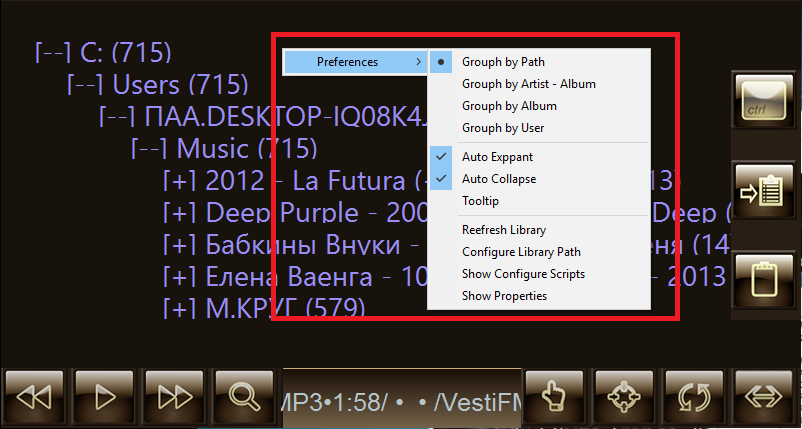The image size is (802, 429).
Task: Click the arrow-to-clipboard paste icon
Action: [x=764, y=190]
